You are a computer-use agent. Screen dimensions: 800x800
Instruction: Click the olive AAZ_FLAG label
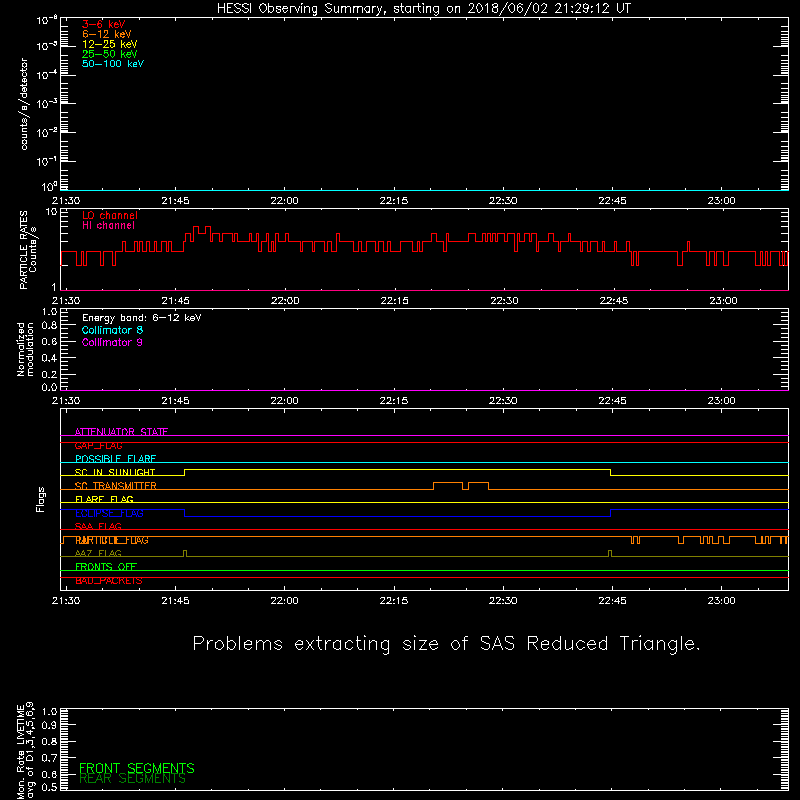pyautogui.click(x=98, y=553)
